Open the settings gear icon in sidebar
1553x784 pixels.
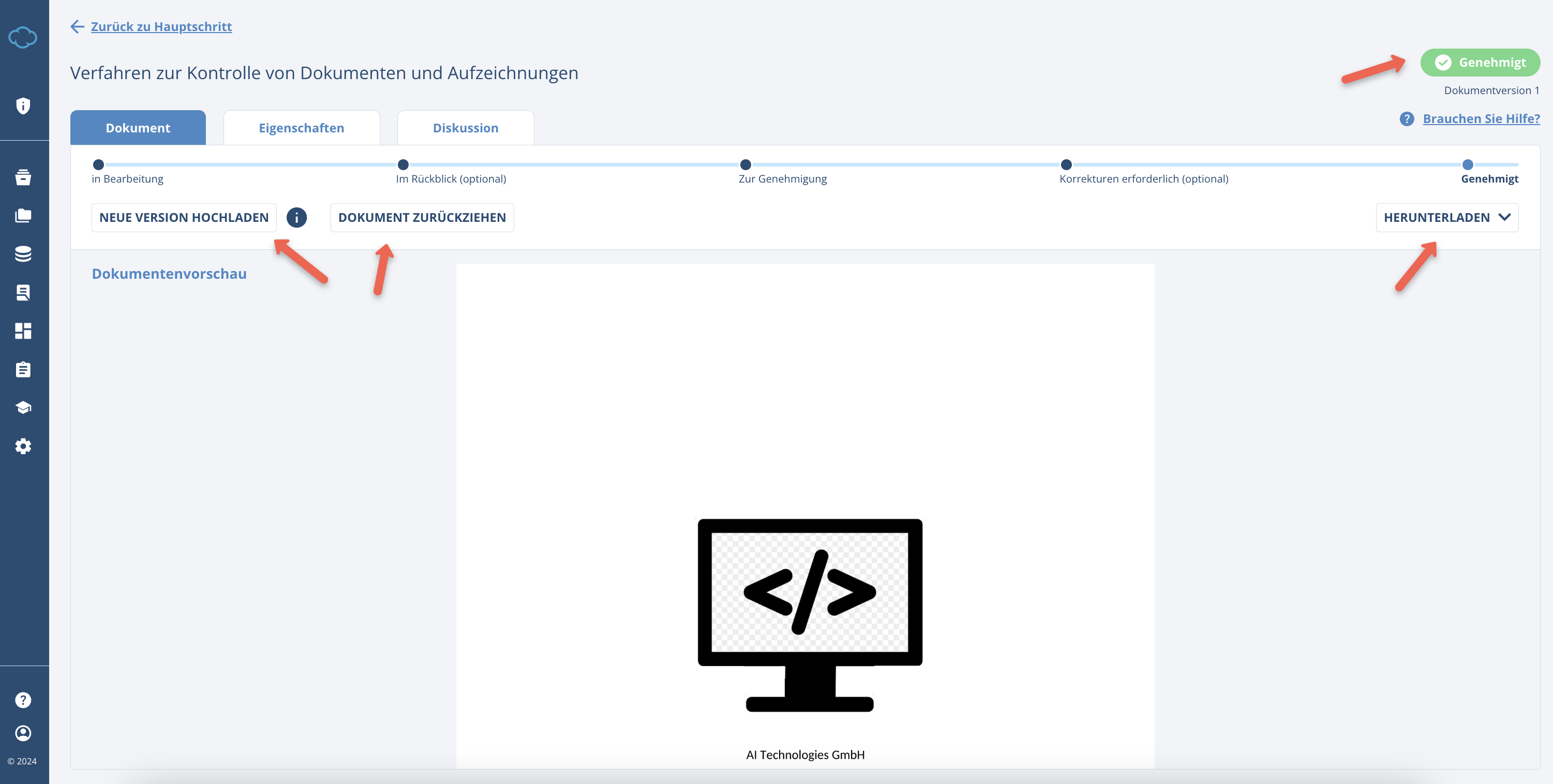(23, 446)
